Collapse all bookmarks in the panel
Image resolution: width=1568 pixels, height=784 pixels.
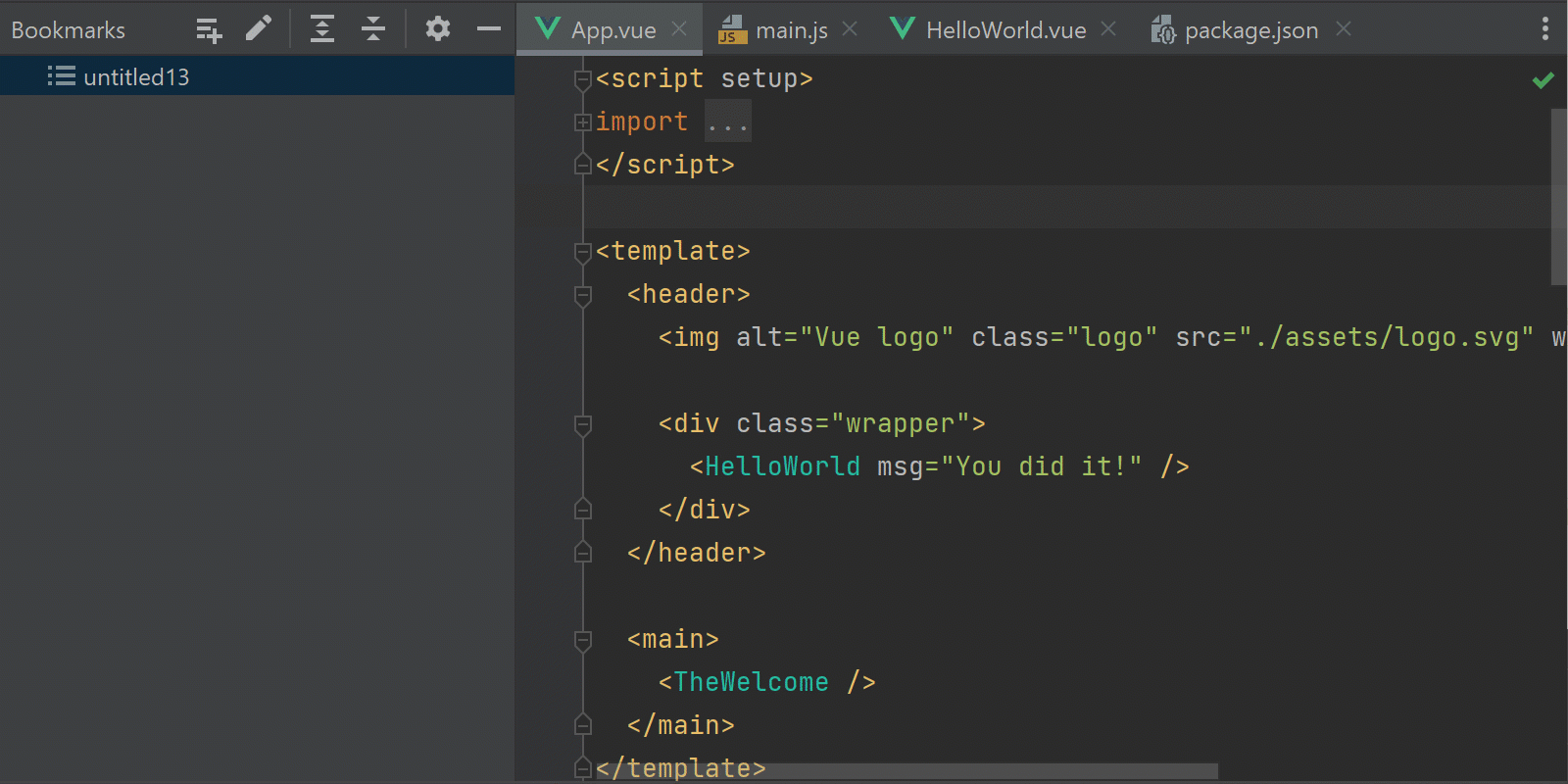point(373,28)
